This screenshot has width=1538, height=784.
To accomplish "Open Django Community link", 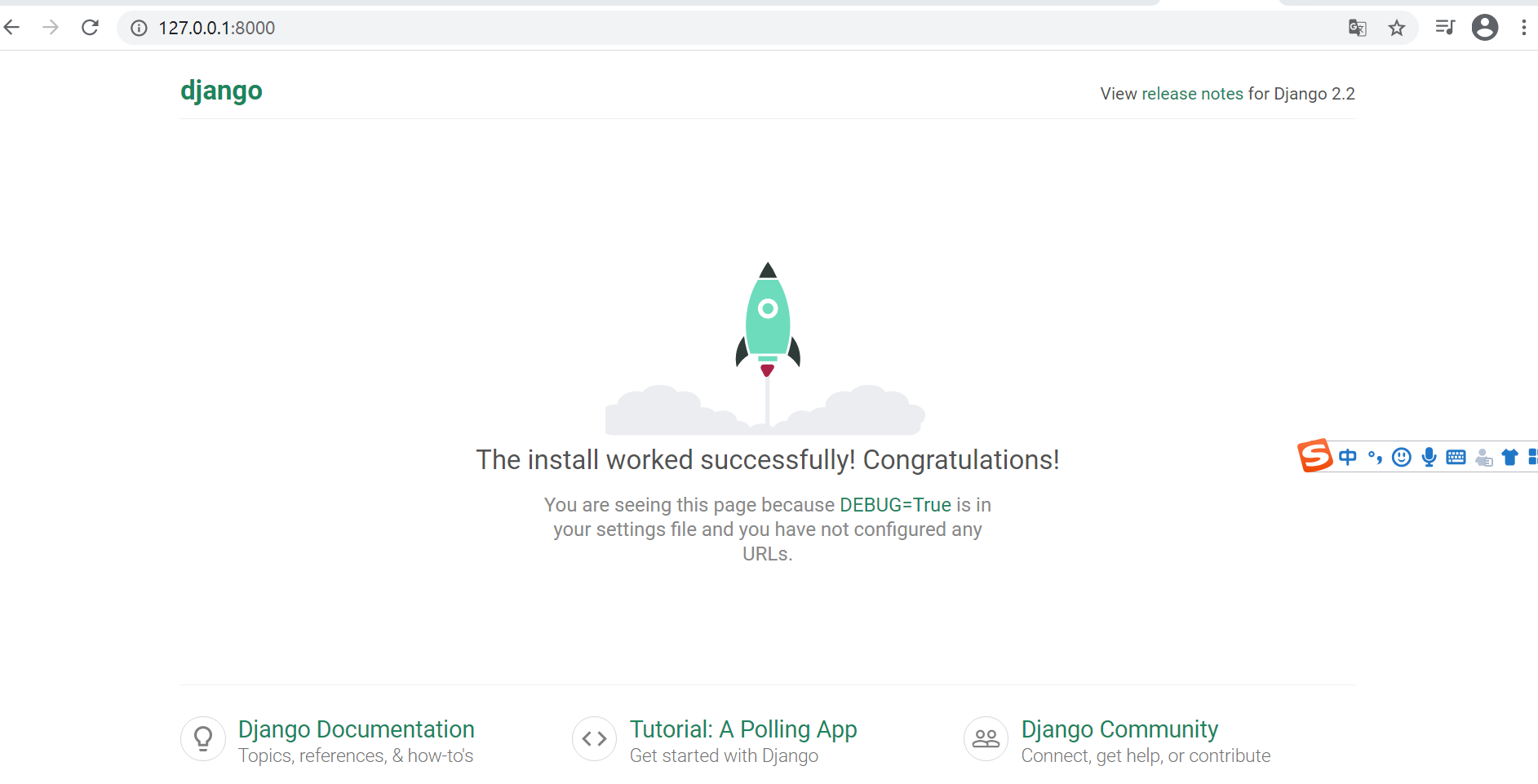I will (1119, 729).
